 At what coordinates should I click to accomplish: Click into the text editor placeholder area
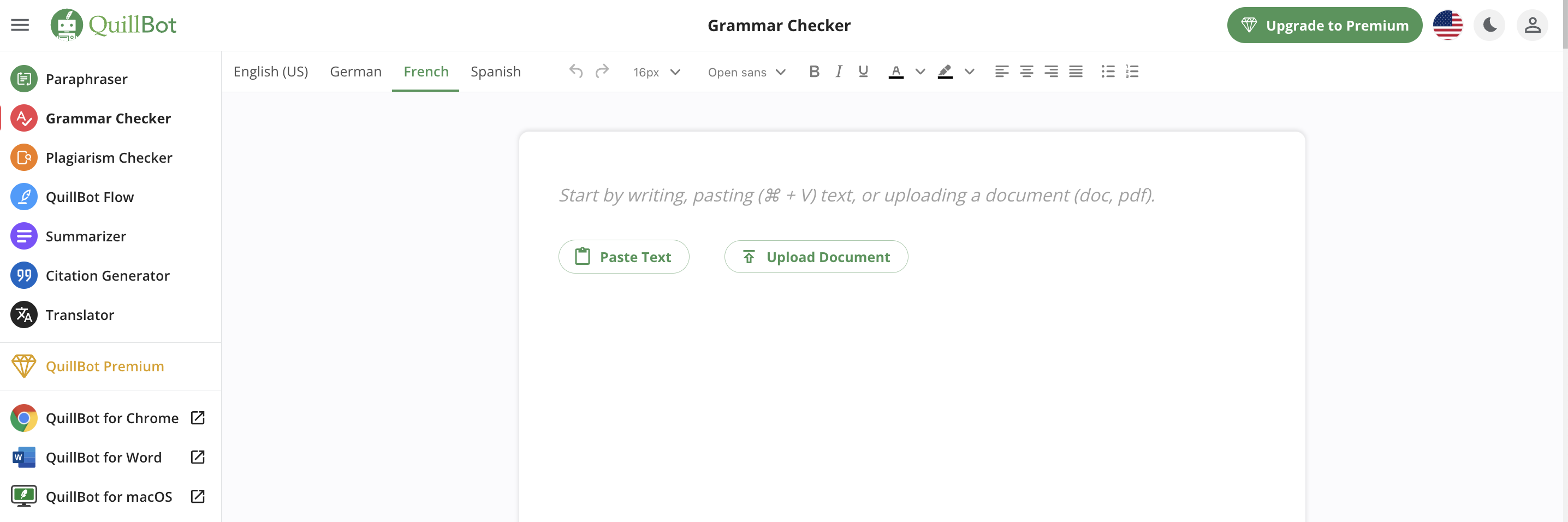[x=857, y=195]
